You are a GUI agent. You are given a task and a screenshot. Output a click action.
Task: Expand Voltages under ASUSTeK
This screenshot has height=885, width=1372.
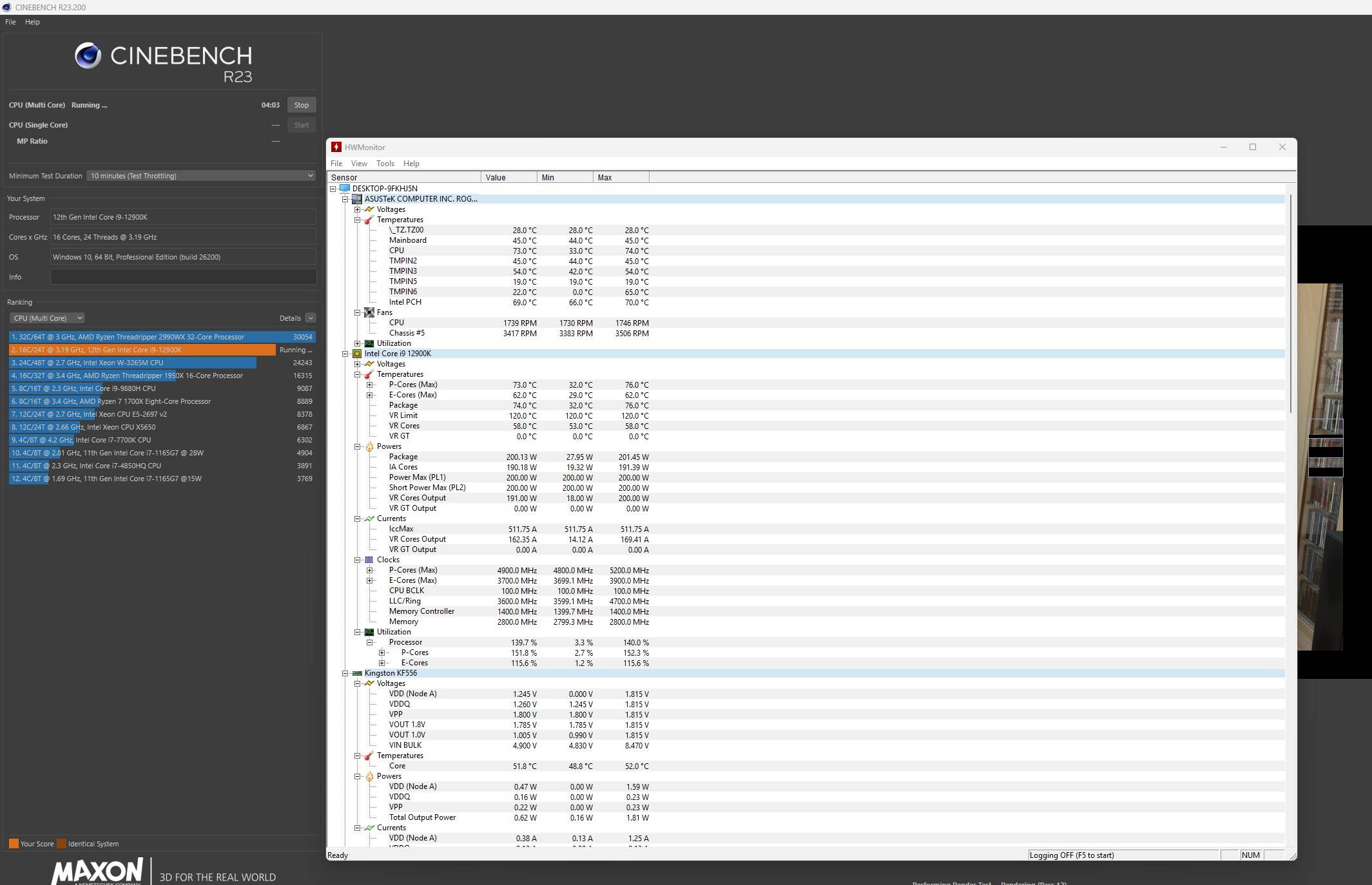point(358,209)
